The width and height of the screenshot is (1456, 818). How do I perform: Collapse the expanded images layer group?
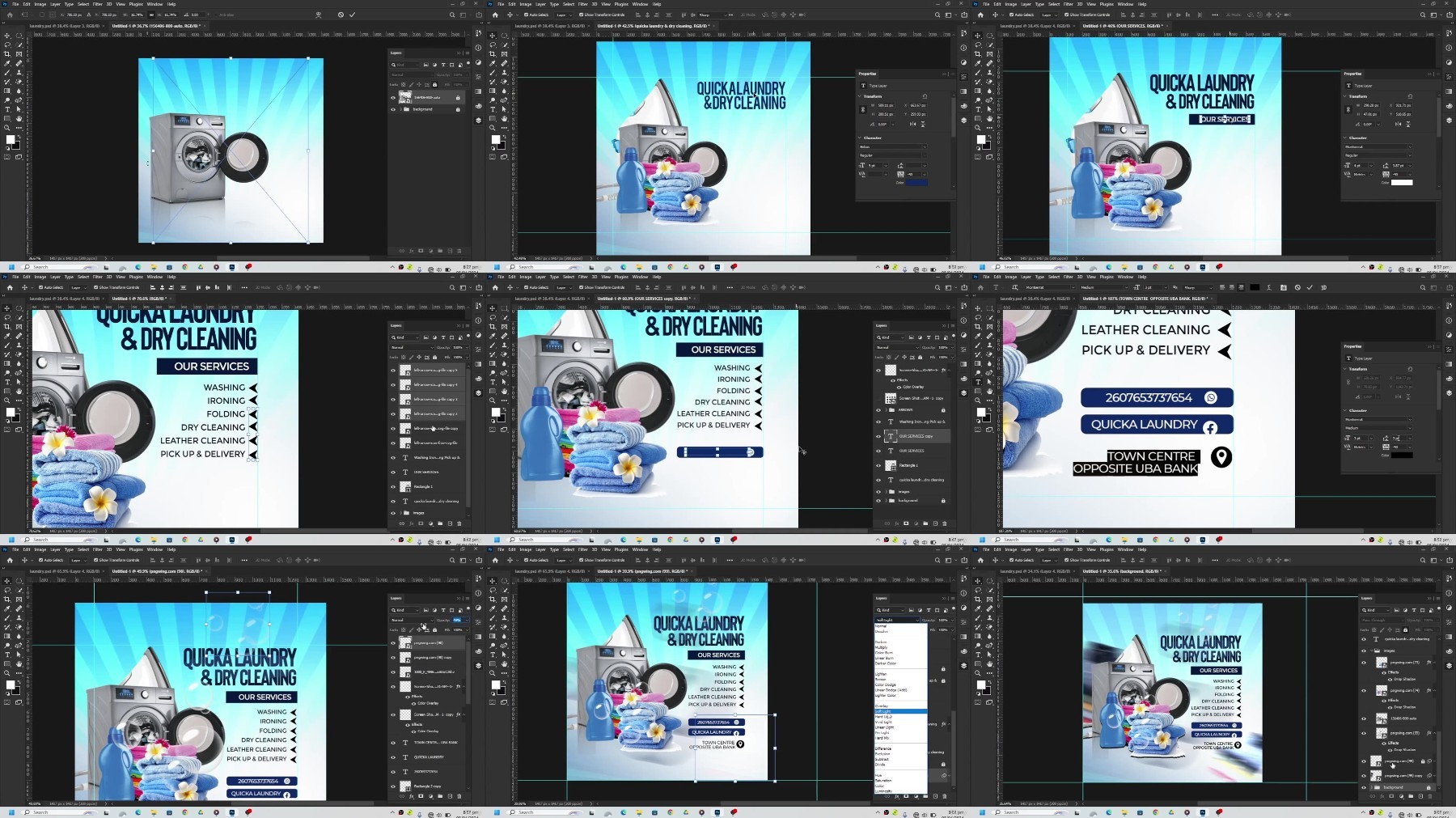click(x=1372, y=651)
